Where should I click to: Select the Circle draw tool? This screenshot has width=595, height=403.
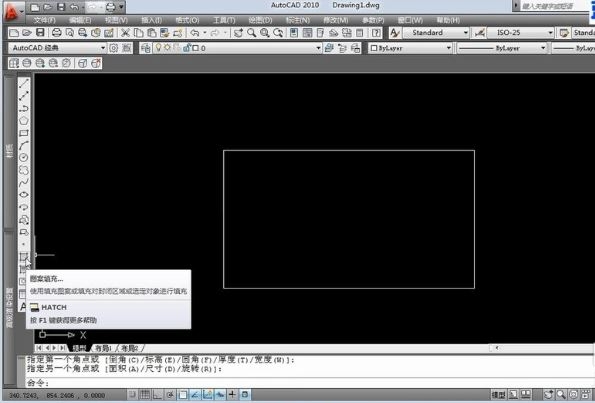point(24,157)
